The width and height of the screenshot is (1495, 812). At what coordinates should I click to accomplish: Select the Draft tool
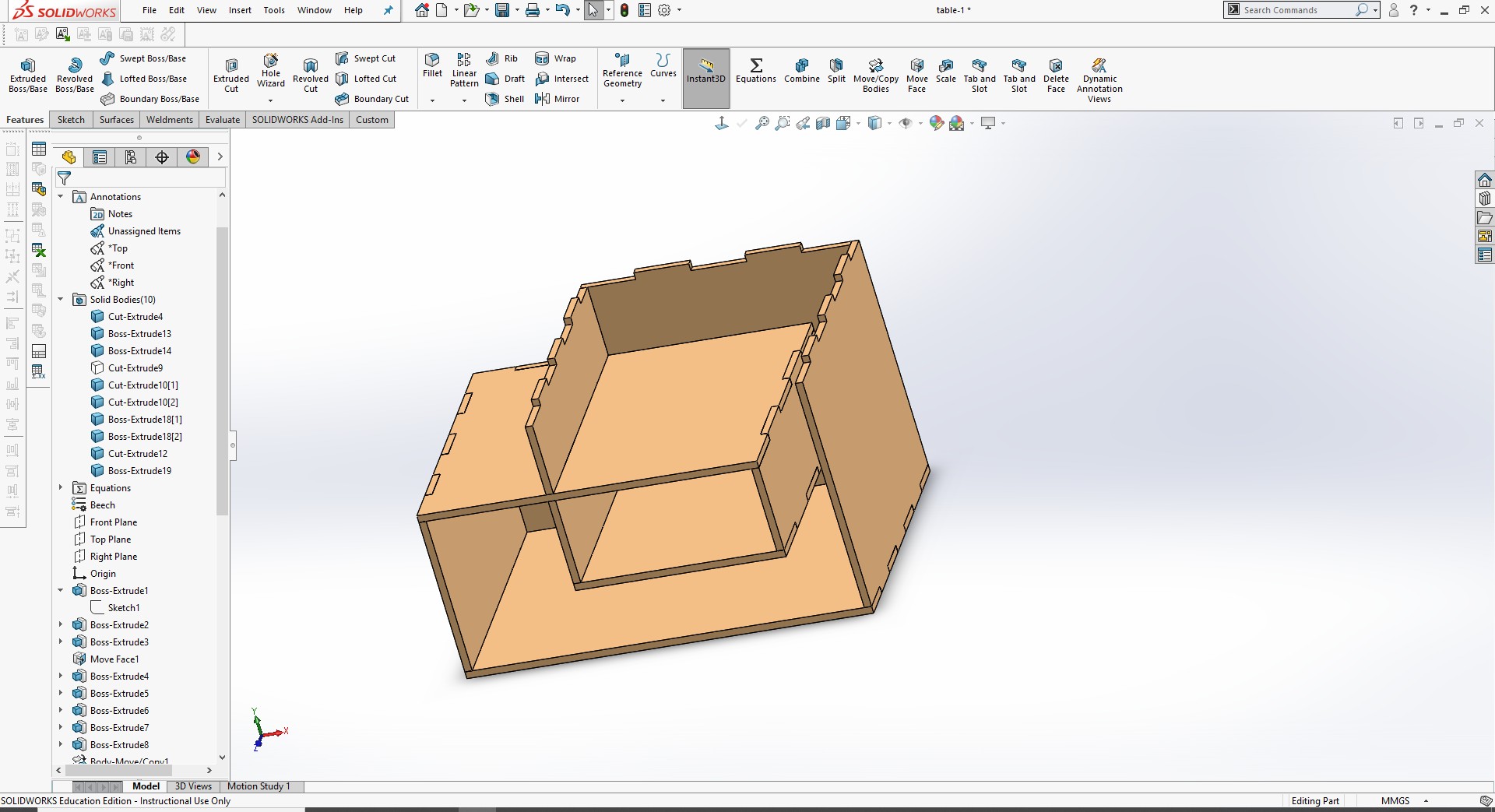click(x=505, y=79)
